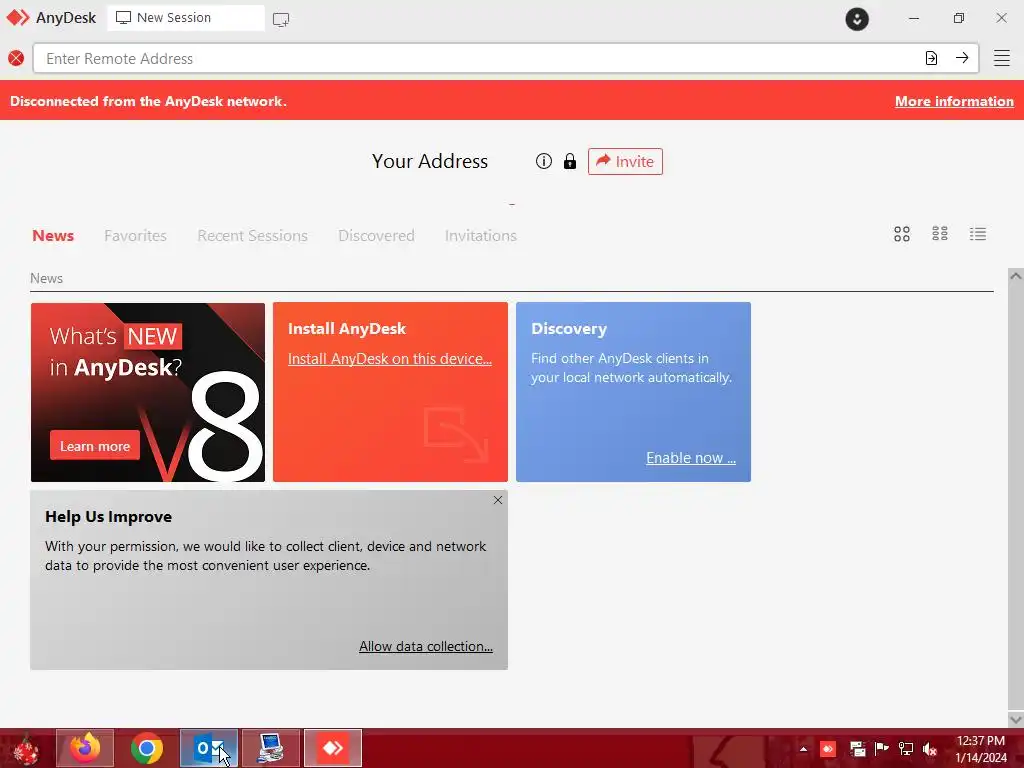The width and height of the screenshot is (1024, 768).
Task: Switch to small tiles view
Action: 940,234
